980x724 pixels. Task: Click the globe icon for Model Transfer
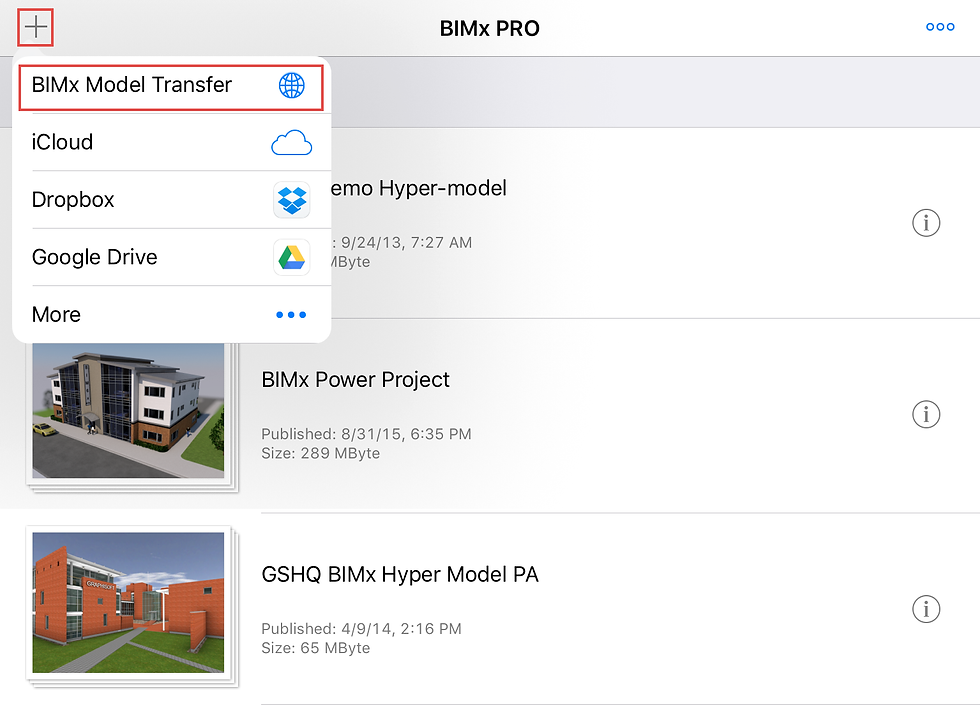pos(291,86)
